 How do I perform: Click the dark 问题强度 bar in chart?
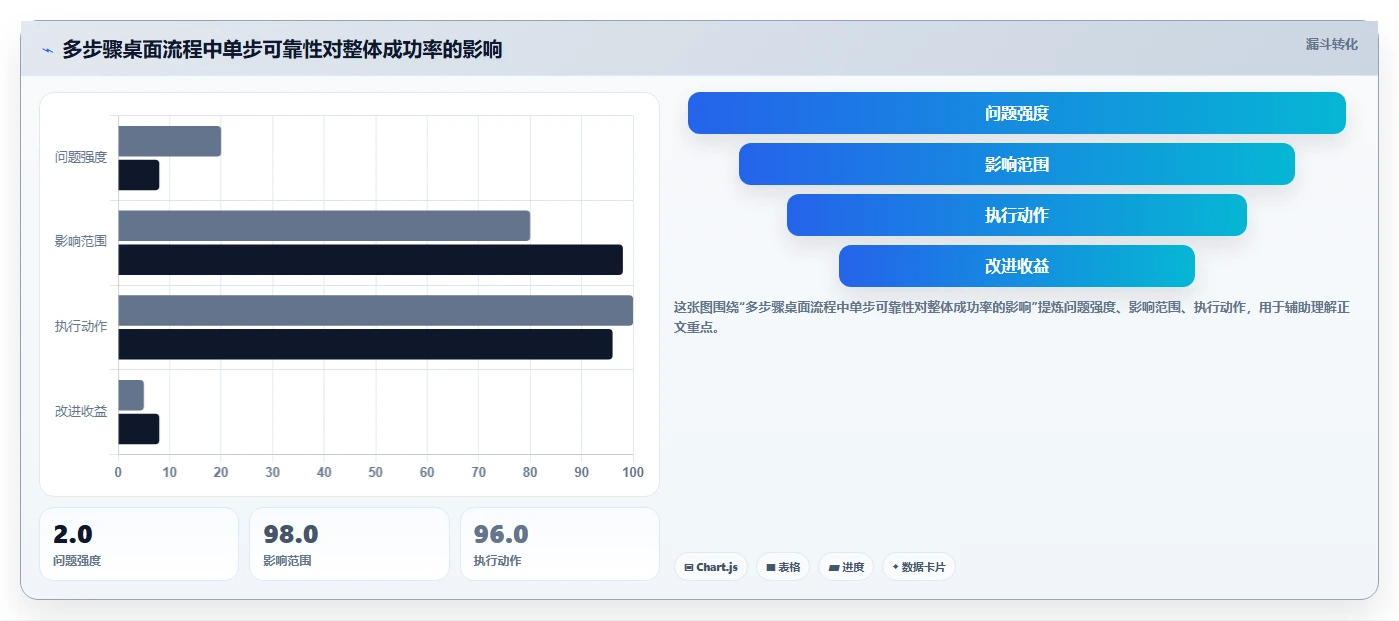pos(139,175)
